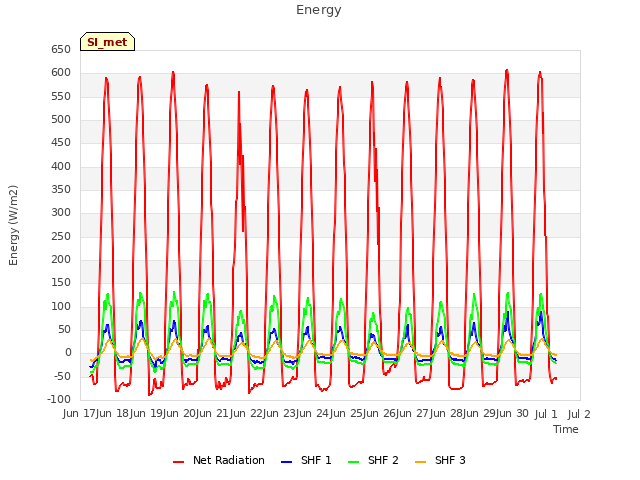Click the 600 y-axis tick label

(61, 73)
